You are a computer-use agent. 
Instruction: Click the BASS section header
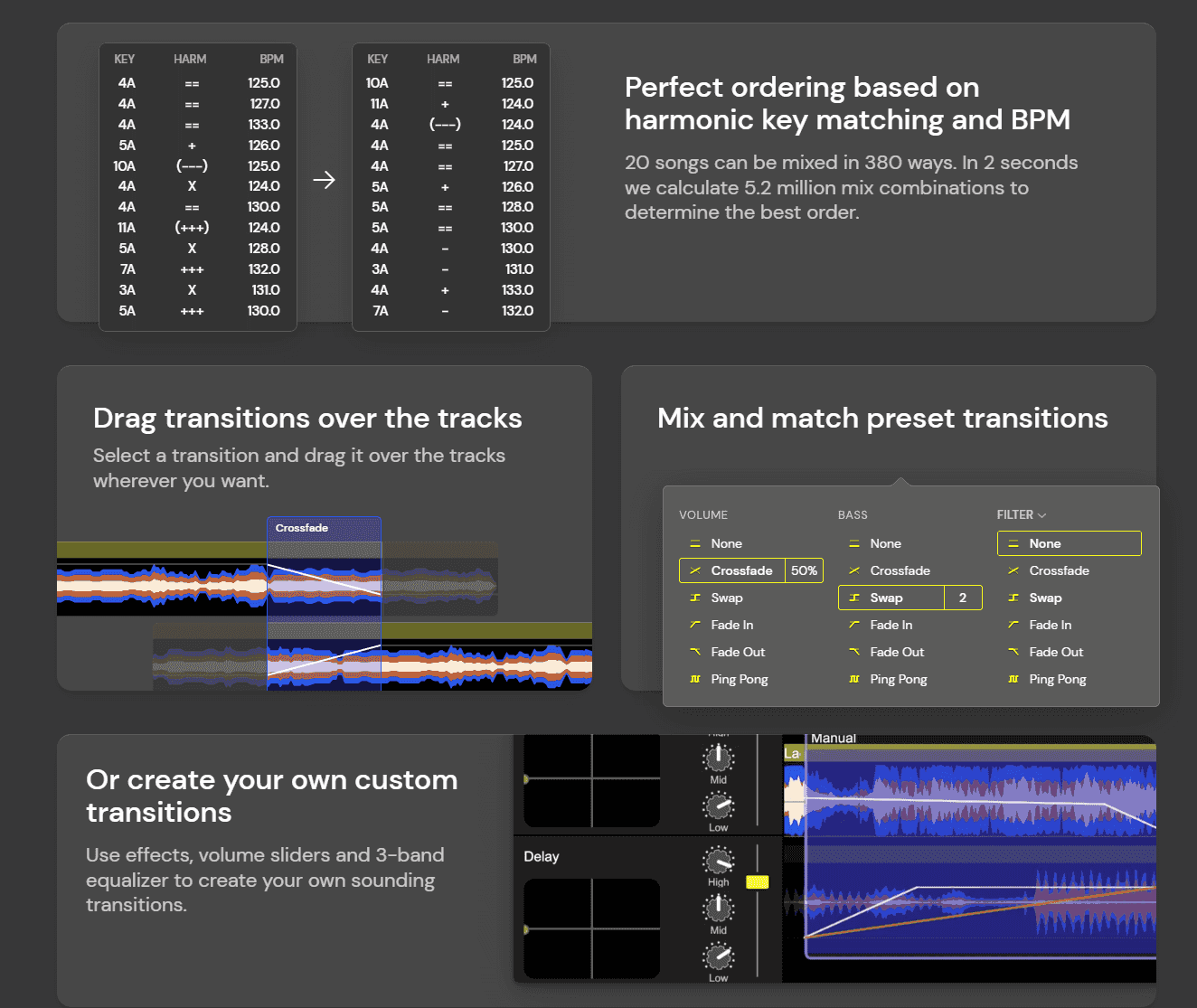tap(853, 514)
